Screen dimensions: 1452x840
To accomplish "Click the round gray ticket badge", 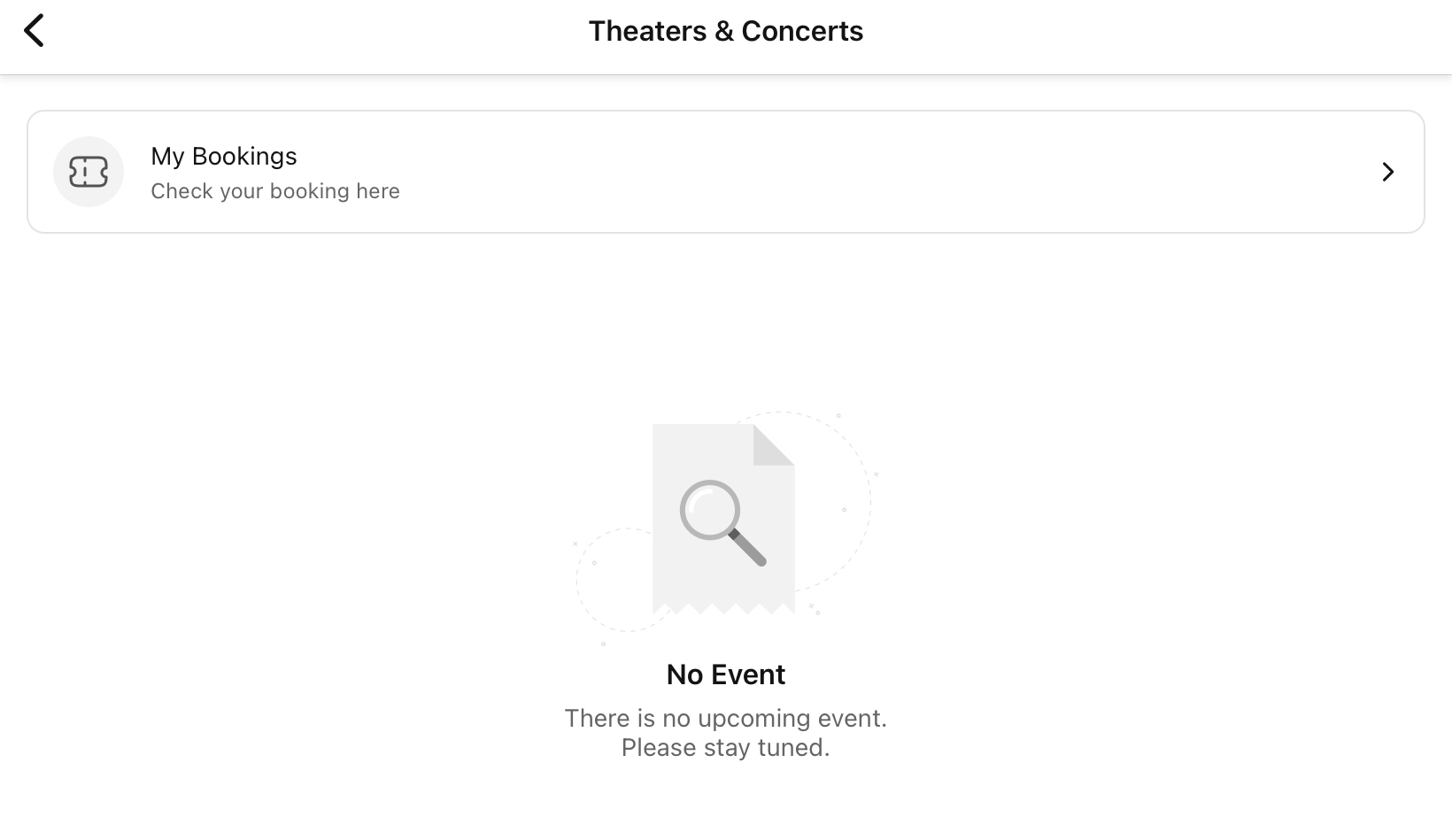I will tap(89, 172).
